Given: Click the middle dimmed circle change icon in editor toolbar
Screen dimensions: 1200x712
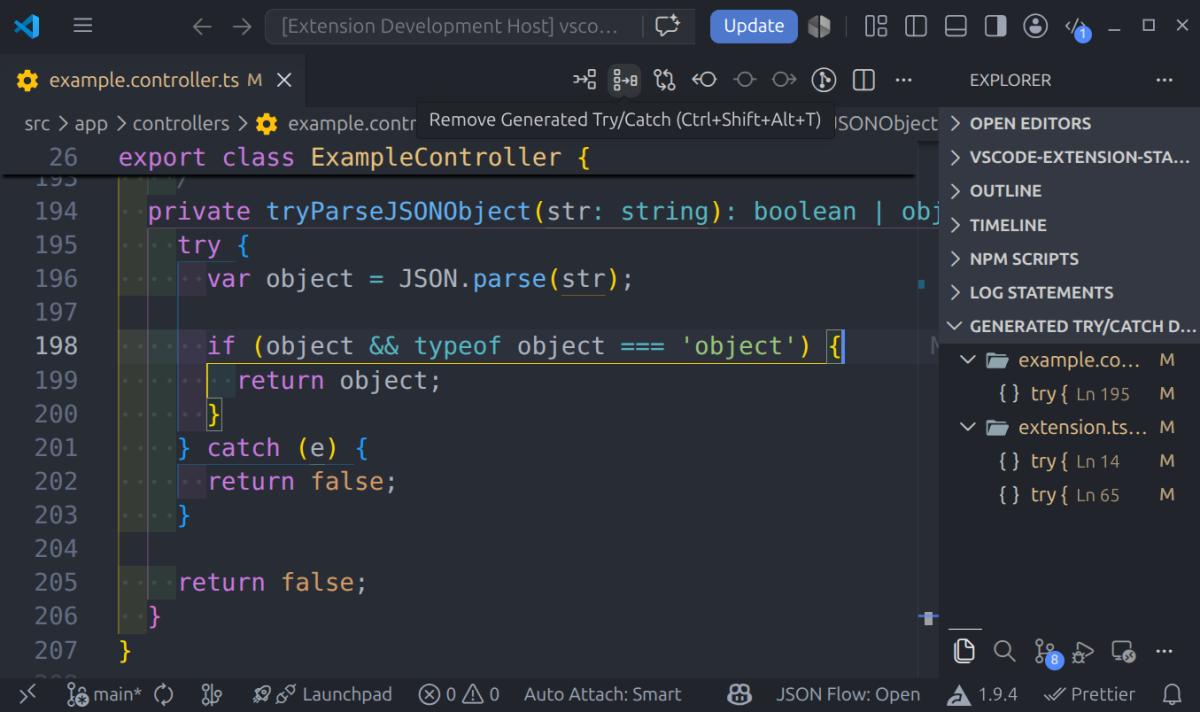Looking at the screenshot, I should [x=744, y=79].
